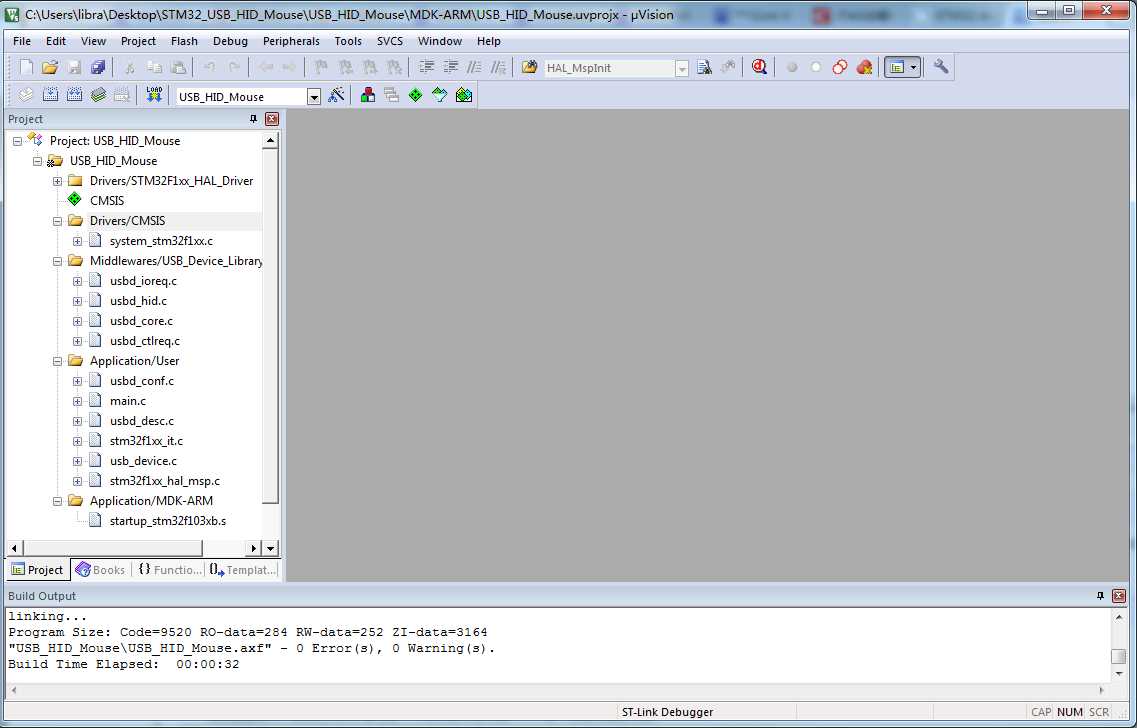Screen dimensions: 1137x728
Task: Disable all breakpoints with the toolbar icon
Action: pyautogui.click(x=840, y=67)
